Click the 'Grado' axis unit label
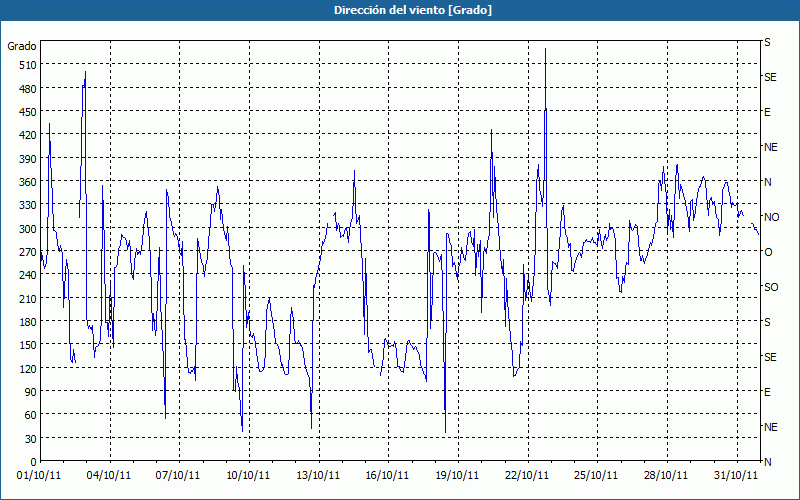Viewport: 800px width, 500px height. 22,46
